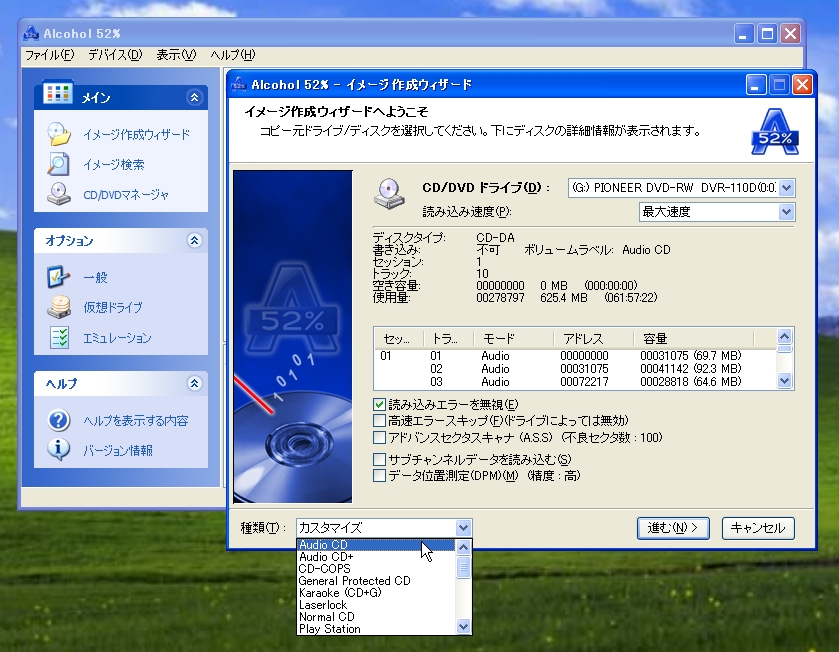Select track 03 row in track list
Image resolution: width=839 pixels, height=652 pixels.
[x=575, y=381]
